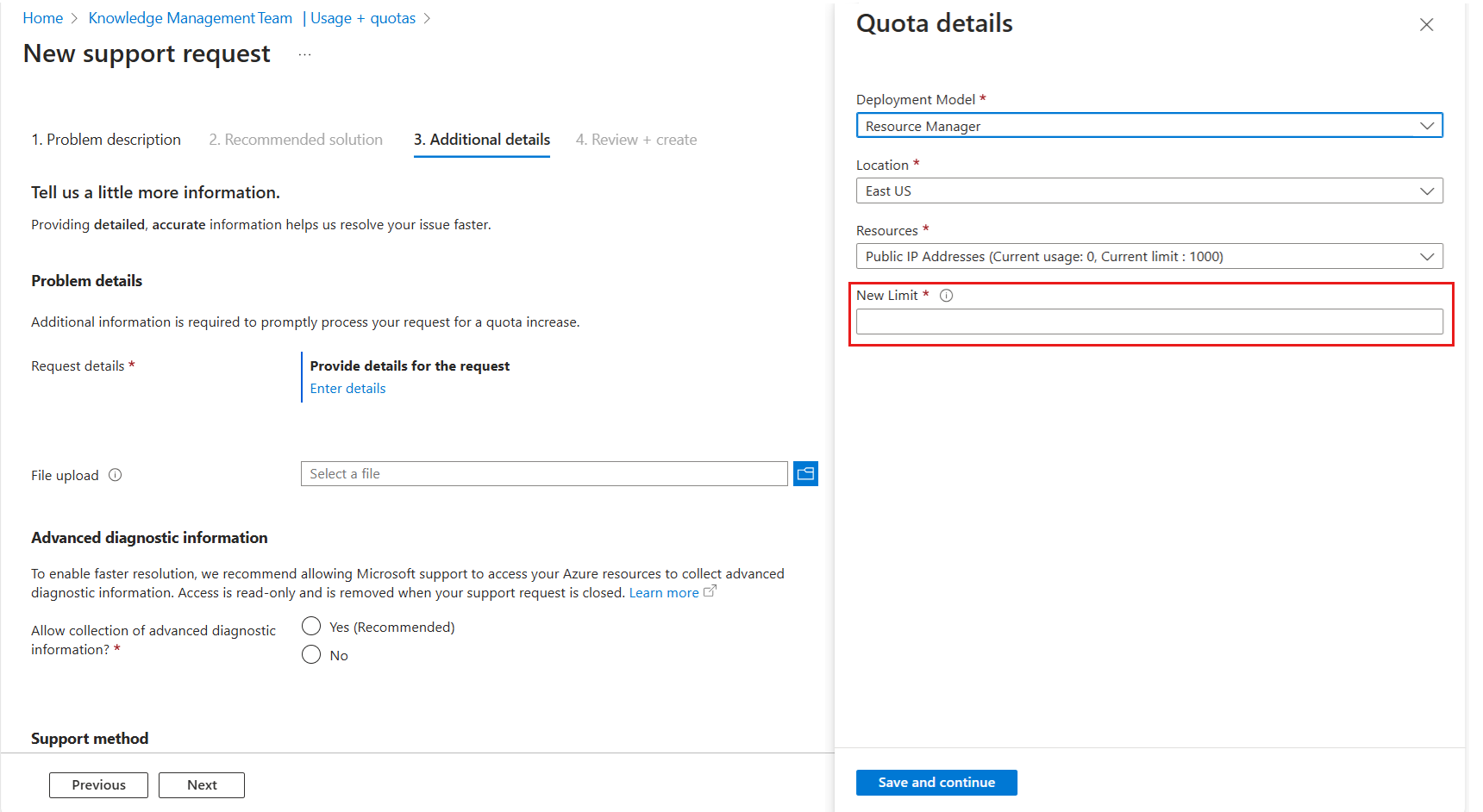Click the Problem details heading
Screen dimensions: 1483x812
(87, 281)
